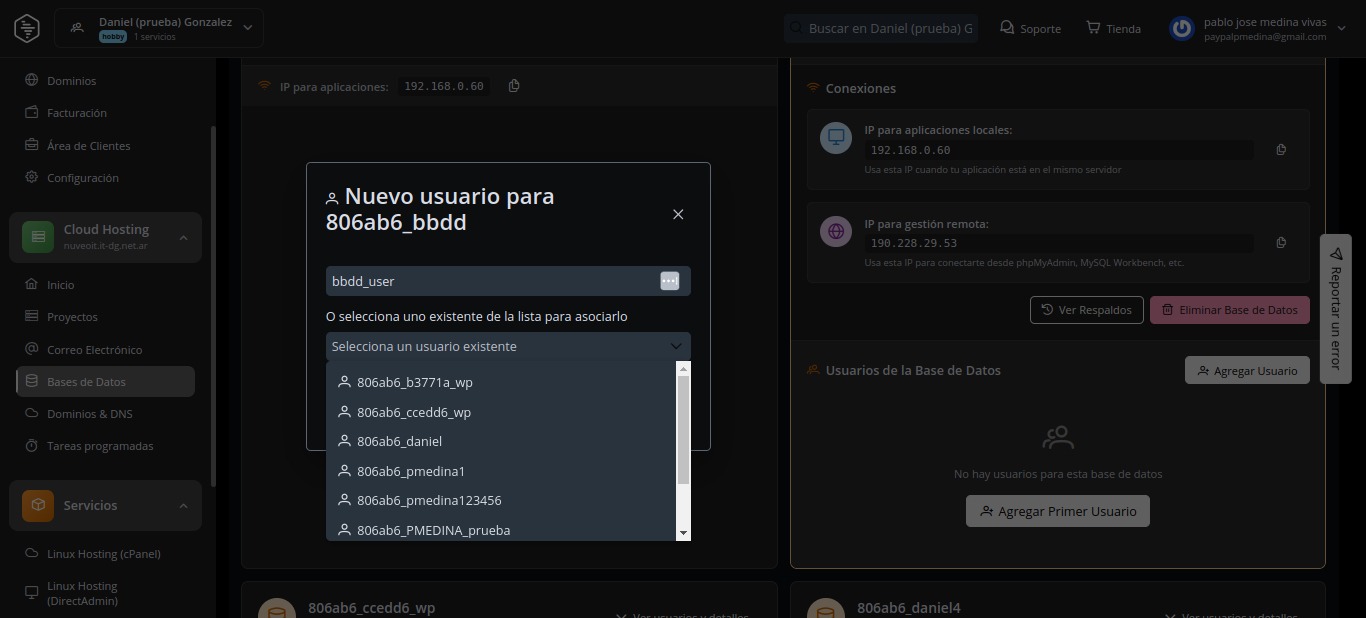Image resolution: width=1366 pixels, height=618 pixels.
Task: Copy the remote management IP 190.228.29.53
Action: [x=1281, y=243]
